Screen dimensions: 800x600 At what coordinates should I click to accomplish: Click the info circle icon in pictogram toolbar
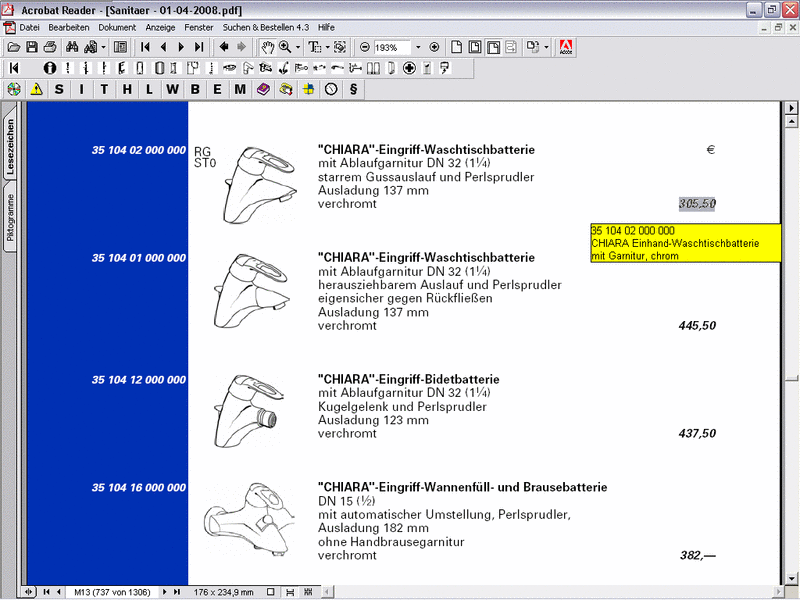(49, 68)
